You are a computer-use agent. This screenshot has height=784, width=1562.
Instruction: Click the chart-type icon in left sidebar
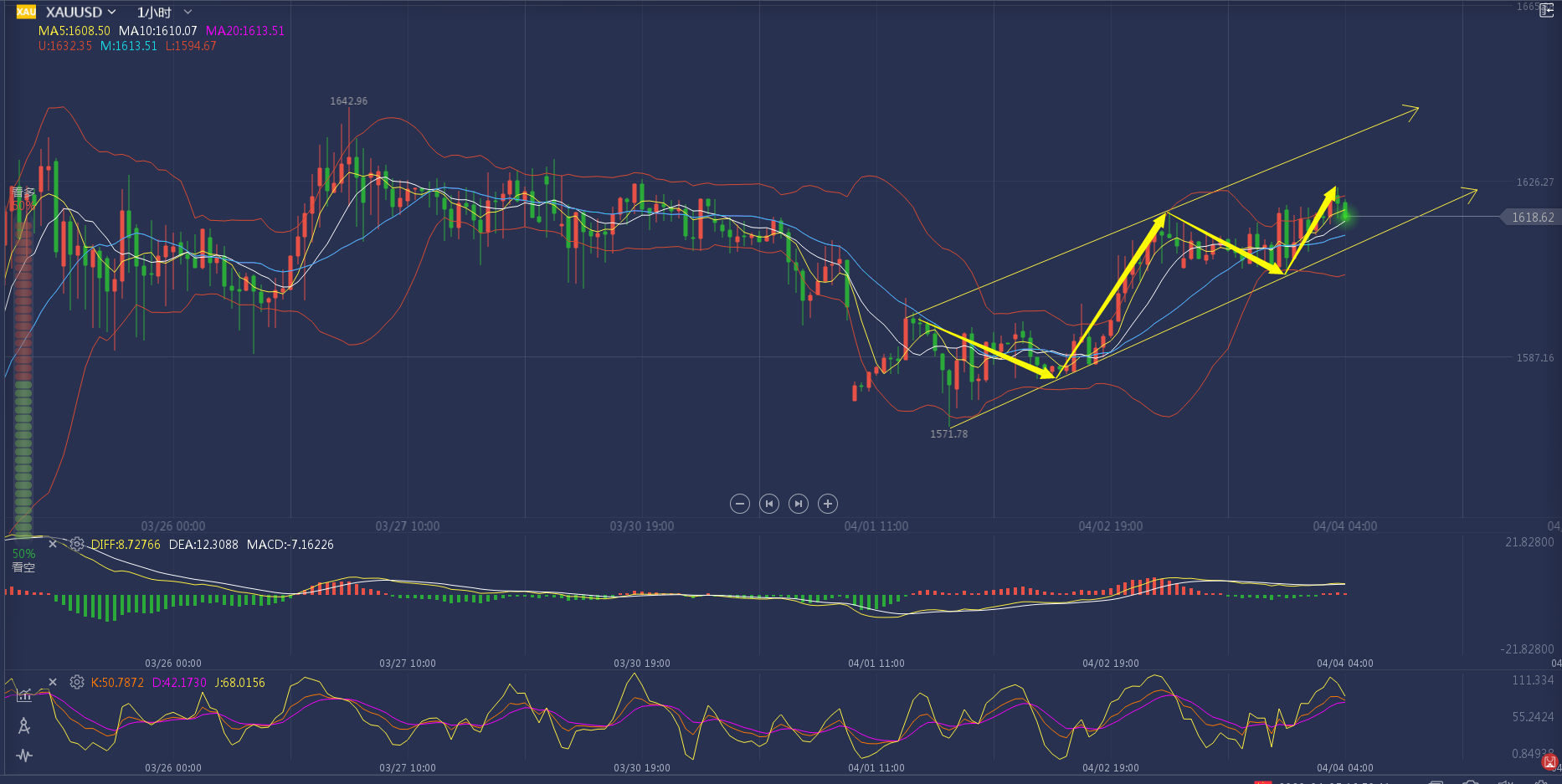(x=24, y=695)
